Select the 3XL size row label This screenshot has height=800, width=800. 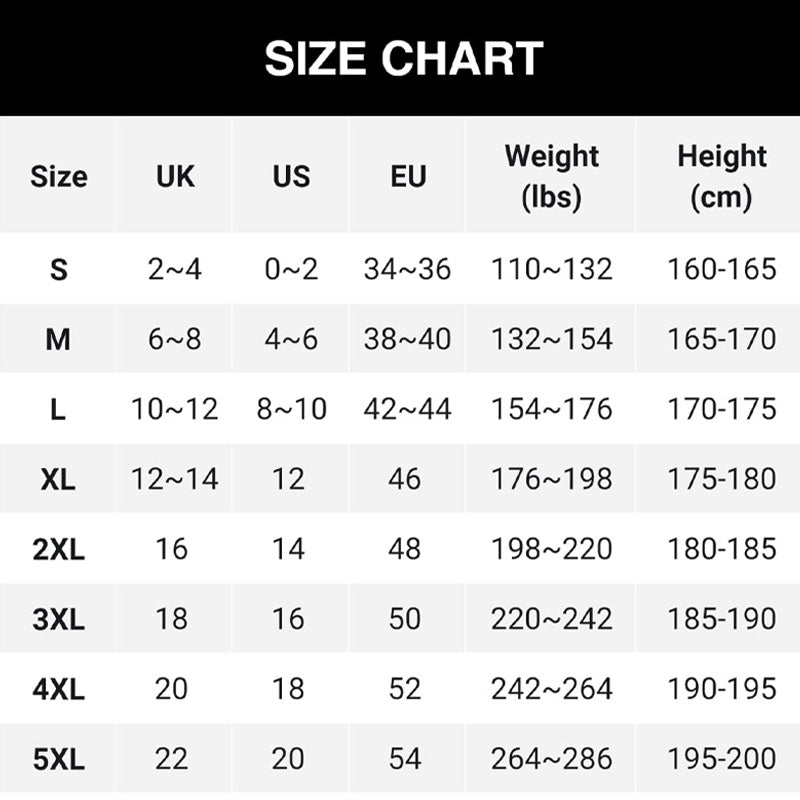point(58,619)
